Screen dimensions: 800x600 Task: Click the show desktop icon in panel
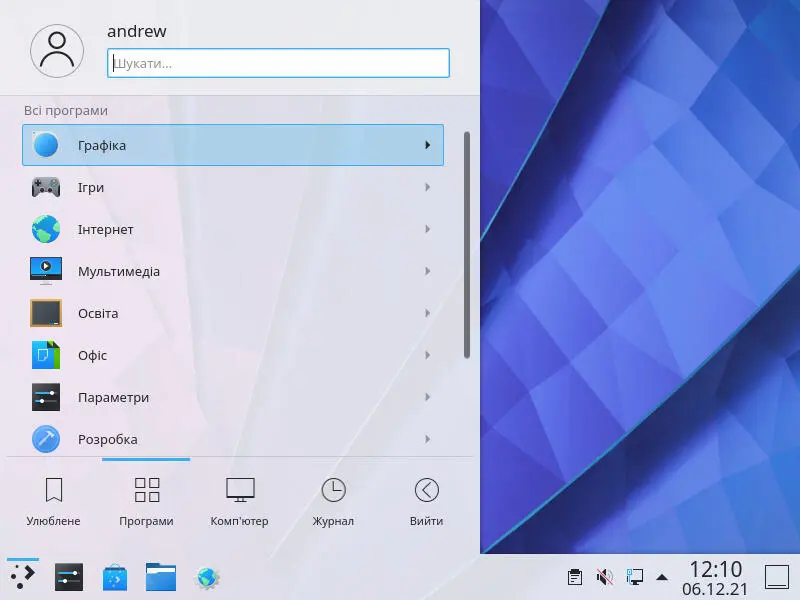777,577
